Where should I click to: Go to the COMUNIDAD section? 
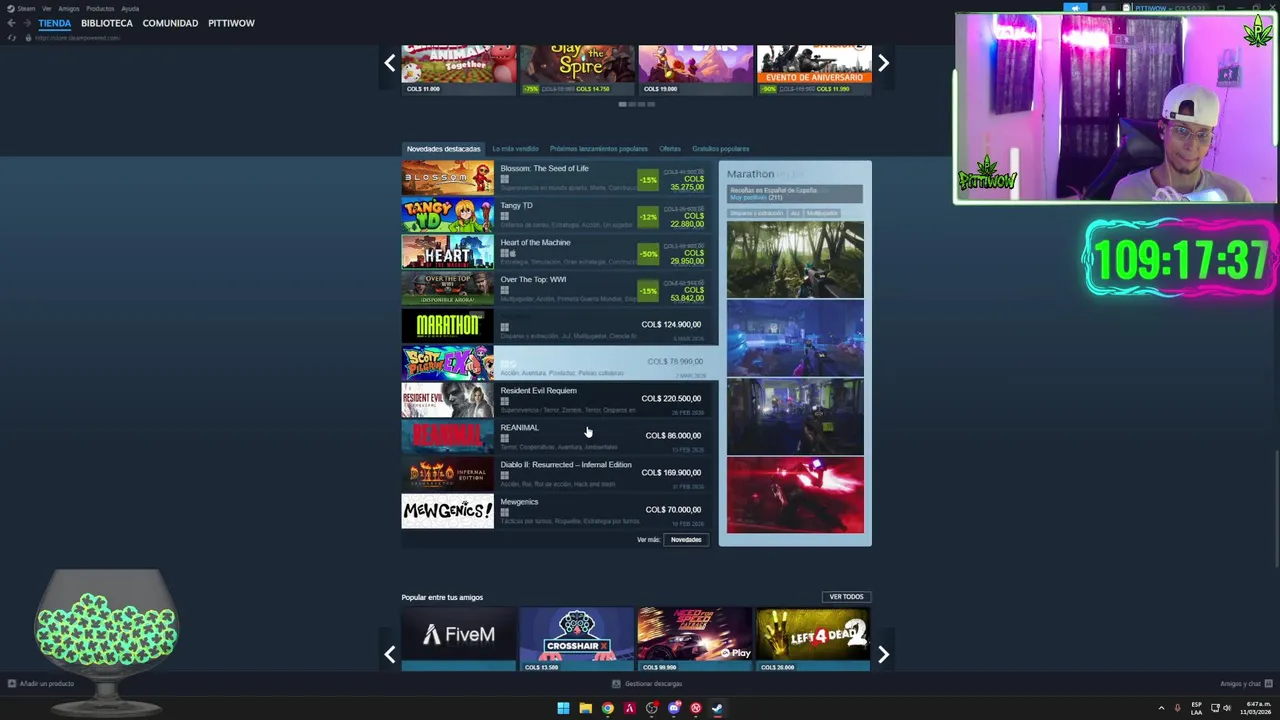(x=170, y=23)
